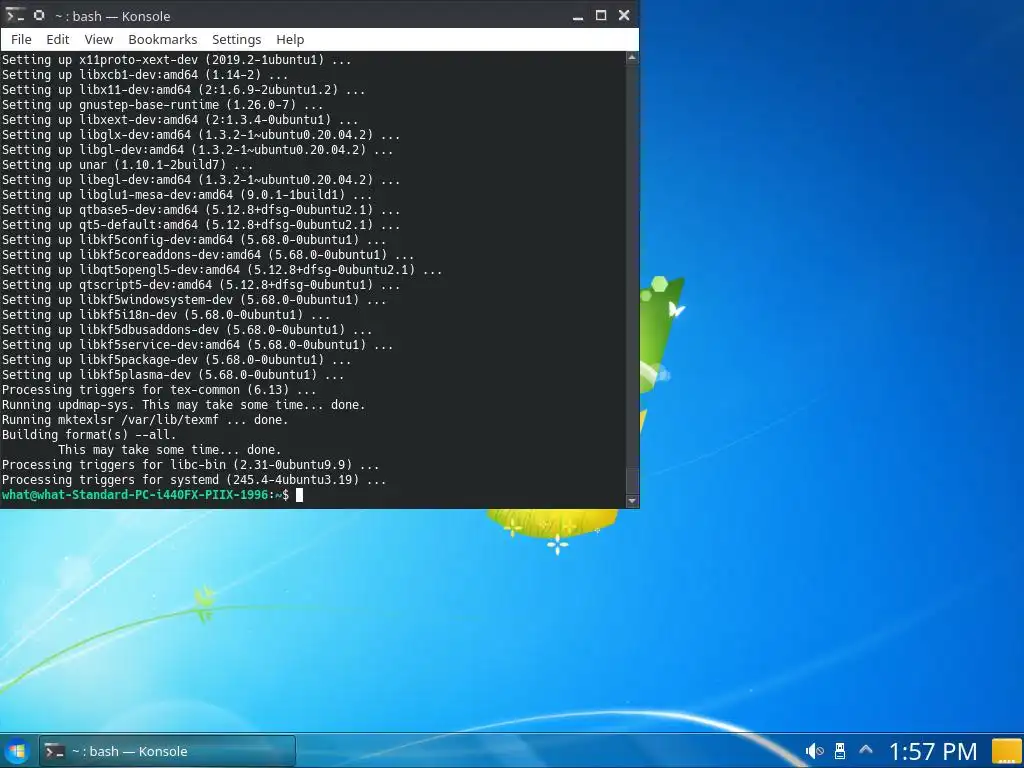The image size is (1024, 768).
Task: Minimize the Konsole window
Action: [577, 16]
